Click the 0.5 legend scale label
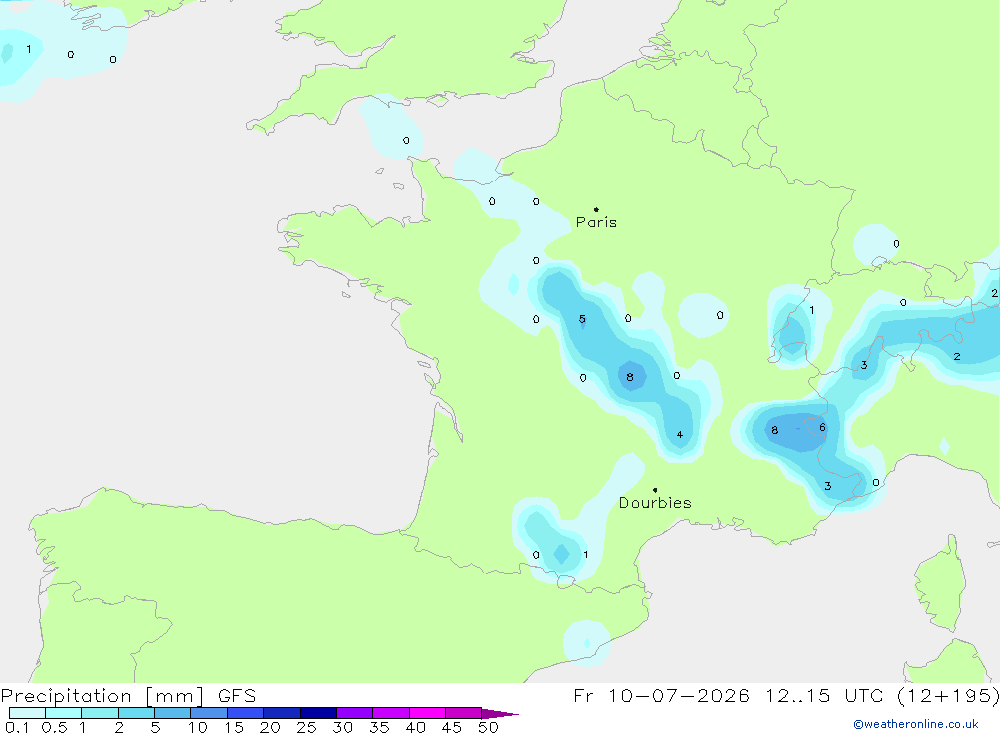Screen dimensions: 1000x733 click(x=54, y=727)
